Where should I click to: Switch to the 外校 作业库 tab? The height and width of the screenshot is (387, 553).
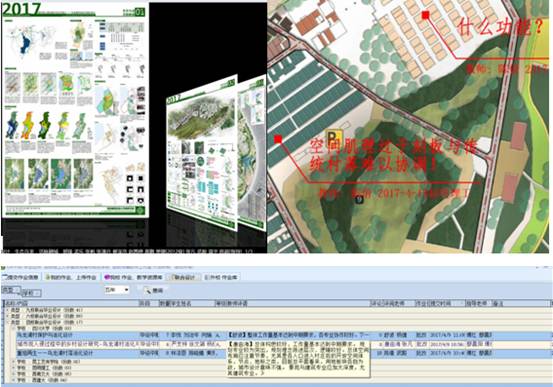click(x=221, y=277)
